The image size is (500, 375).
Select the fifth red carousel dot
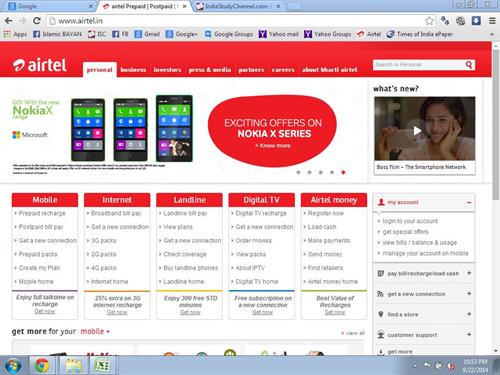(x=343, y=172)
